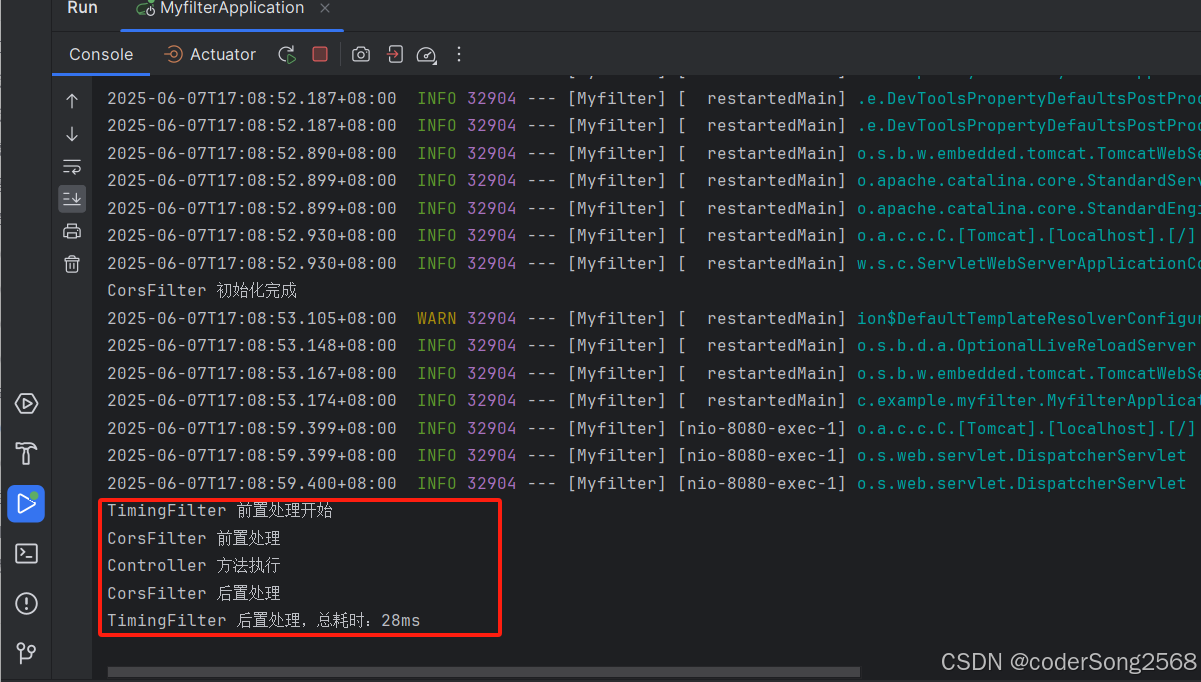The height and width of the screenshot is (682, 1201).
Task: Open the profiler gauge icon
Action: click(x=427, y=55)
